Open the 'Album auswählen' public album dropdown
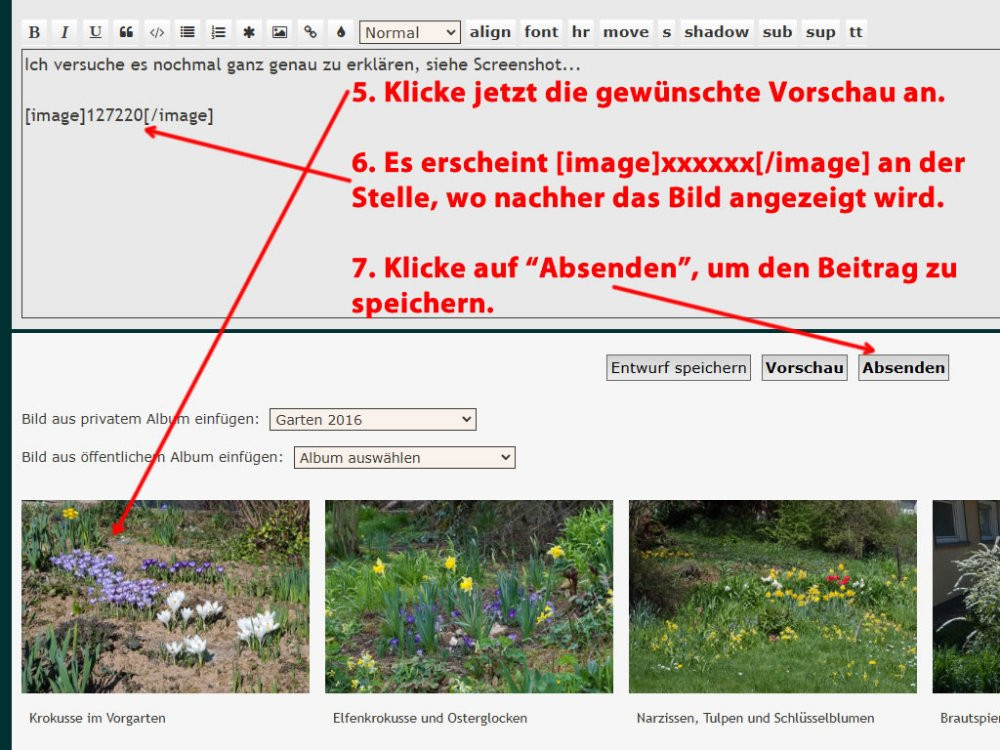This screenshot has width=1000, height=750. 404,458
